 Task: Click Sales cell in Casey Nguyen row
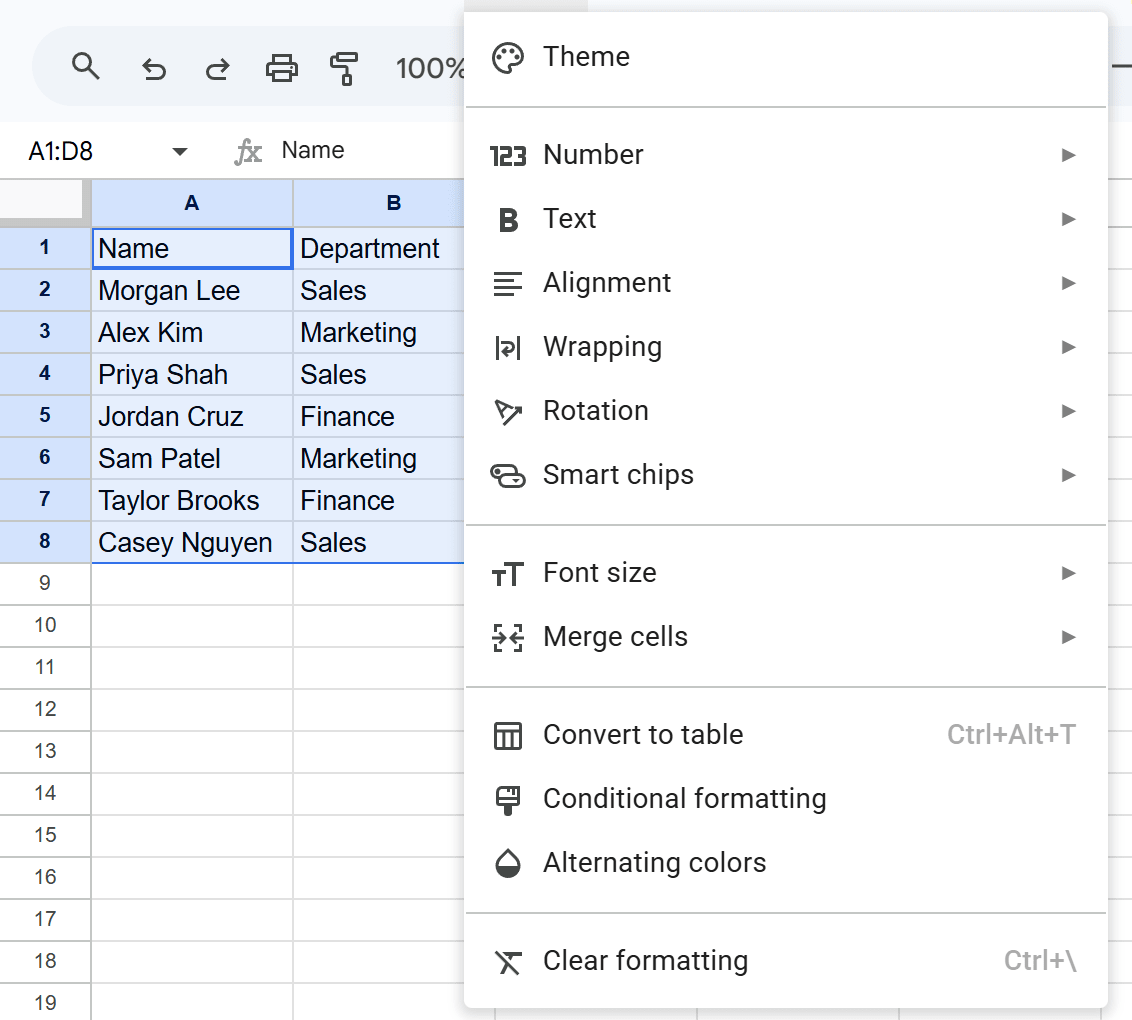[378, 542]
